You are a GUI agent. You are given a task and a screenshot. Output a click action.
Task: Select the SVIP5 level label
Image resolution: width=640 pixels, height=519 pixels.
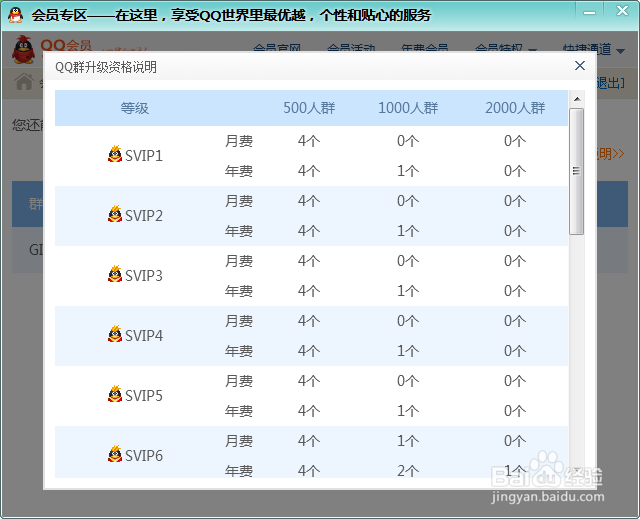(x=144, y=395)
